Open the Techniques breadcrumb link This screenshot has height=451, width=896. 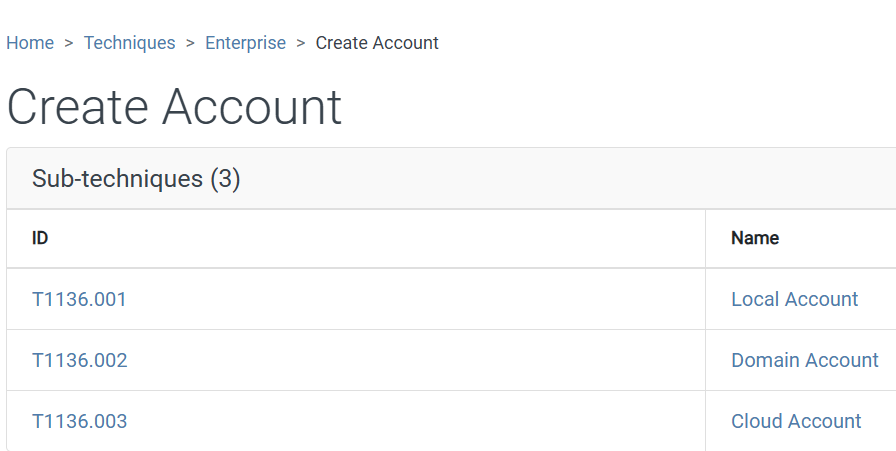[x=129, y=43]
